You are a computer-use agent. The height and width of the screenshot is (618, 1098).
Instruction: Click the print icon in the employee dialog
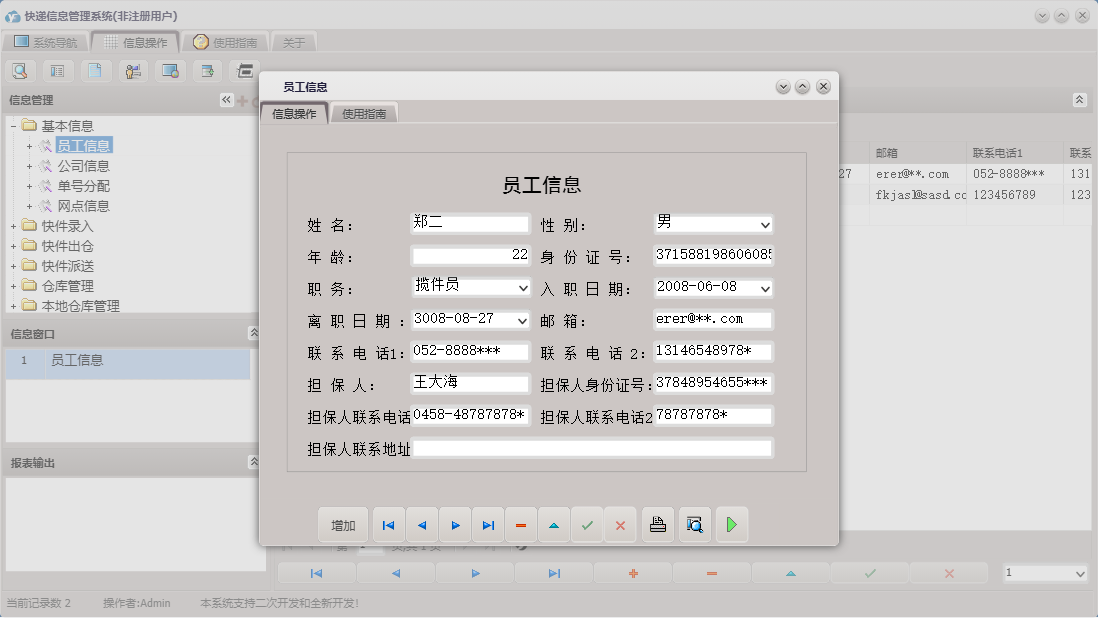click(x=657, y=524)
